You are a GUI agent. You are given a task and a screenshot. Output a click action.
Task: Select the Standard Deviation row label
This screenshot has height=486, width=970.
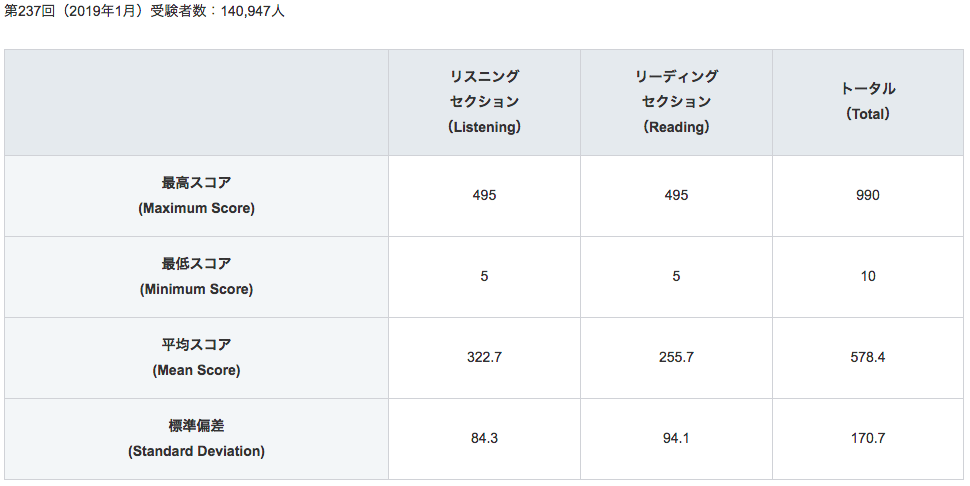(x=197, y=438)
